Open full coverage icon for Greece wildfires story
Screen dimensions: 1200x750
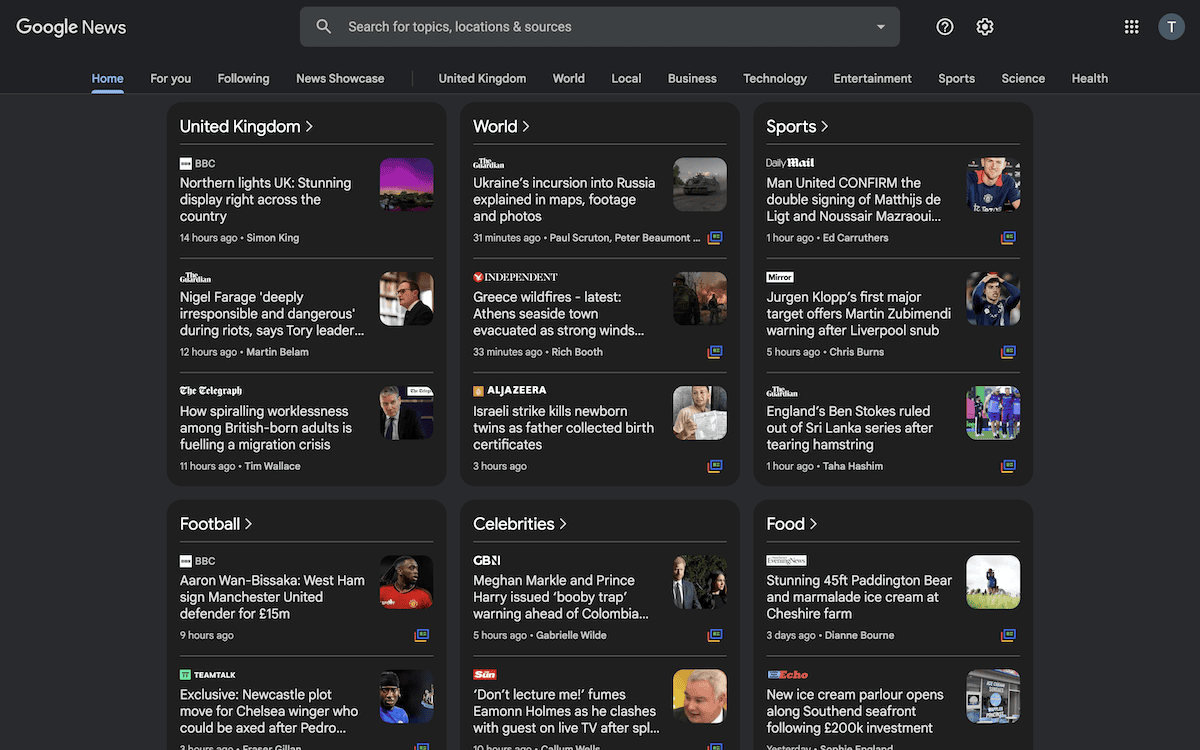715,352
